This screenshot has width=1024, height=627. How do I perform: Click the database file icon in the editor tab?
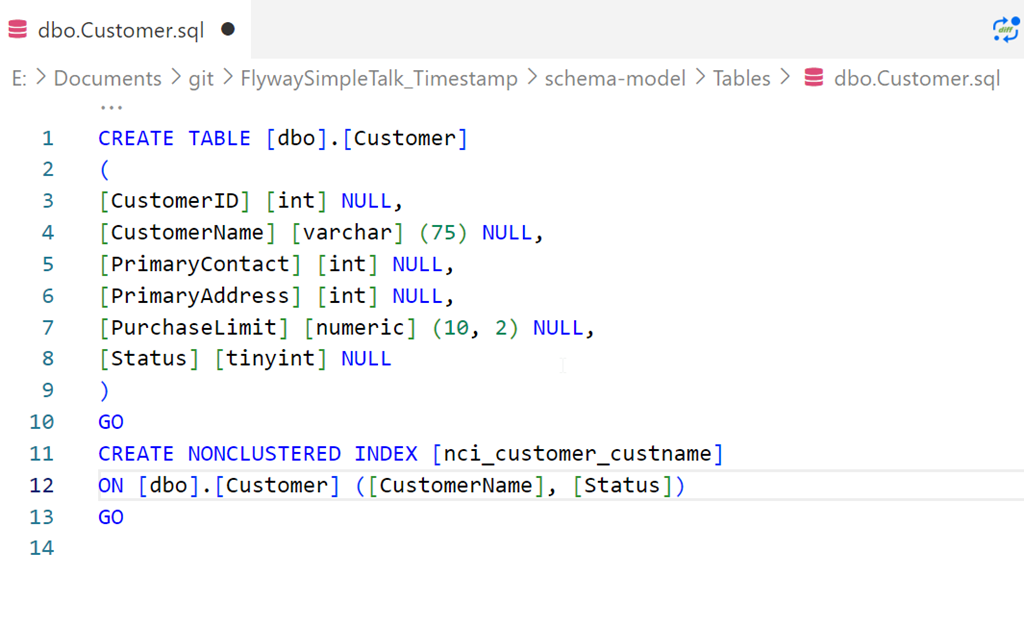click(x=18, y=30)
